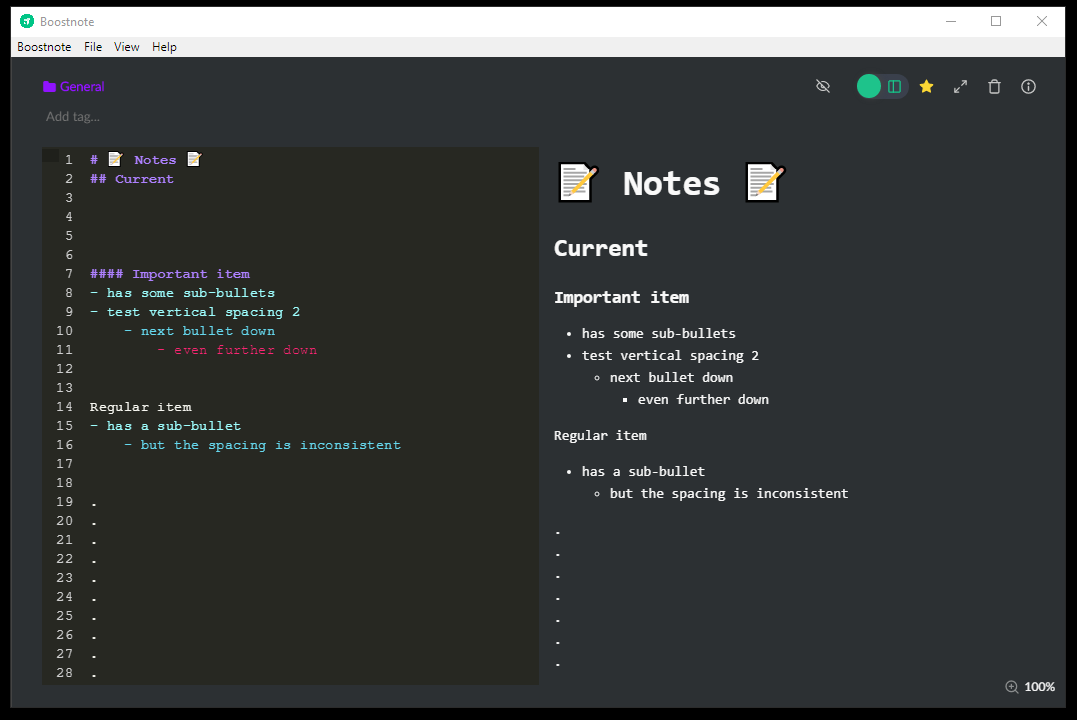Click the purple folder icon beside General
Image resolution: width=1077 pixels, height=720 pixels.
(x=49, y=87)
